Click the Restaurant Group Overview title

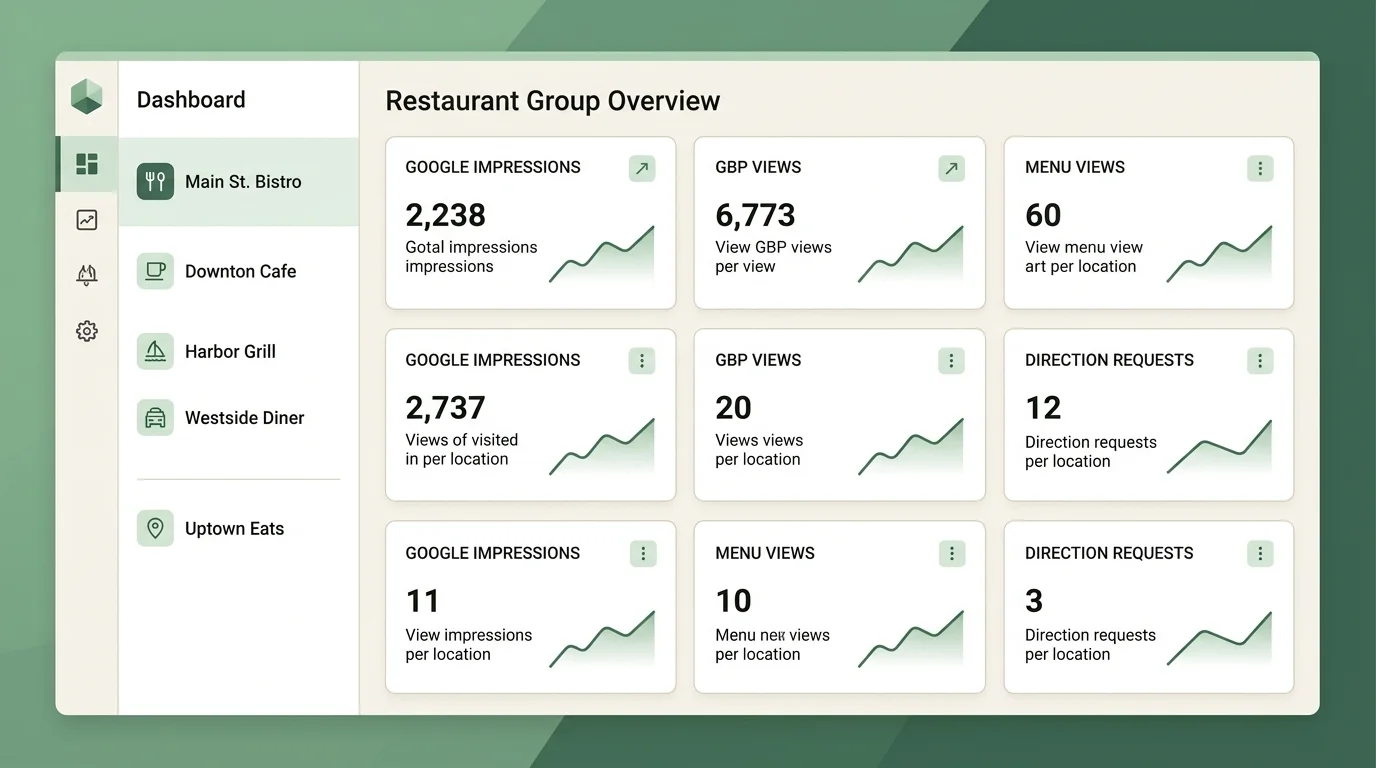coord(552,101)
